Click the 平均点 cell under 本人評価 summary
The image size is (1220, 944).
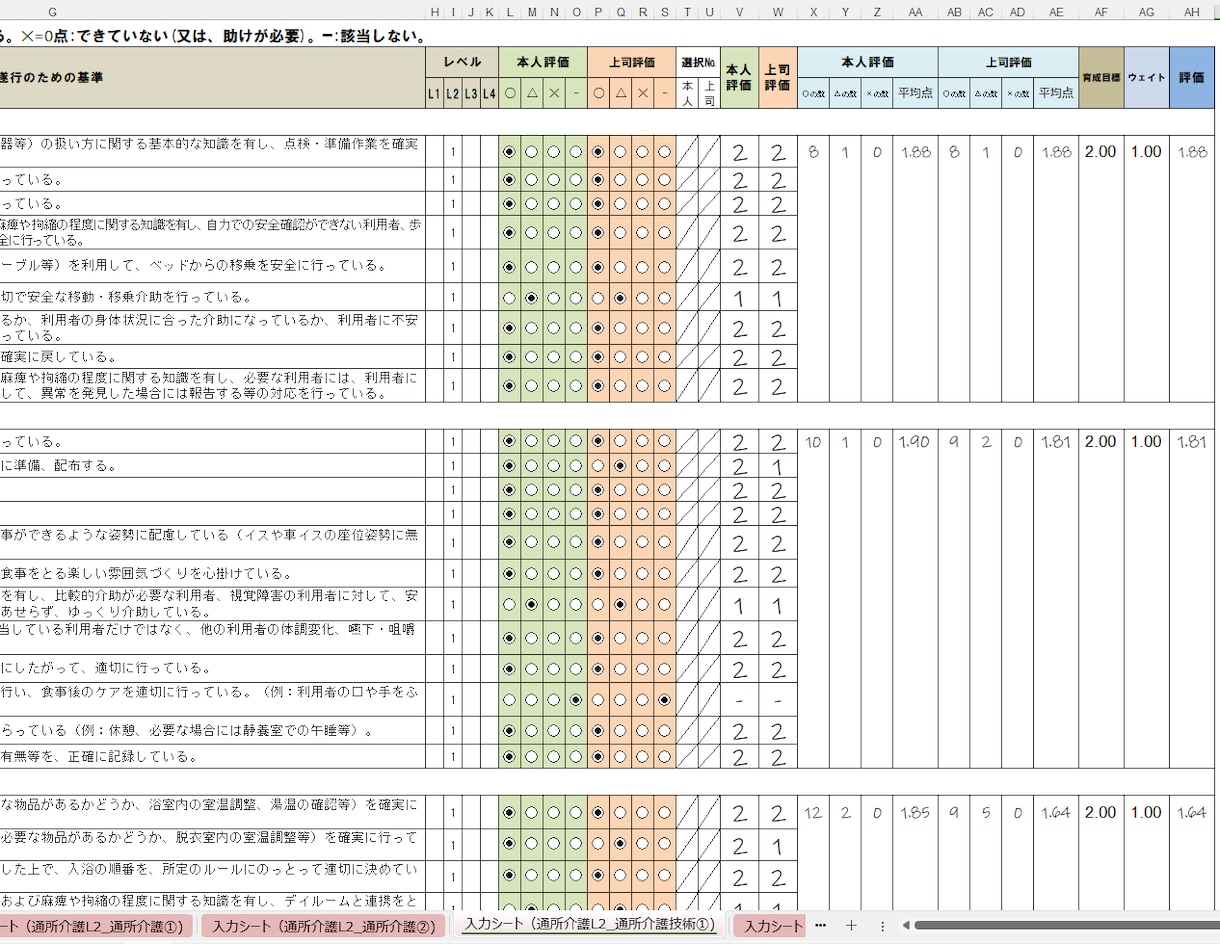[915, 93]
